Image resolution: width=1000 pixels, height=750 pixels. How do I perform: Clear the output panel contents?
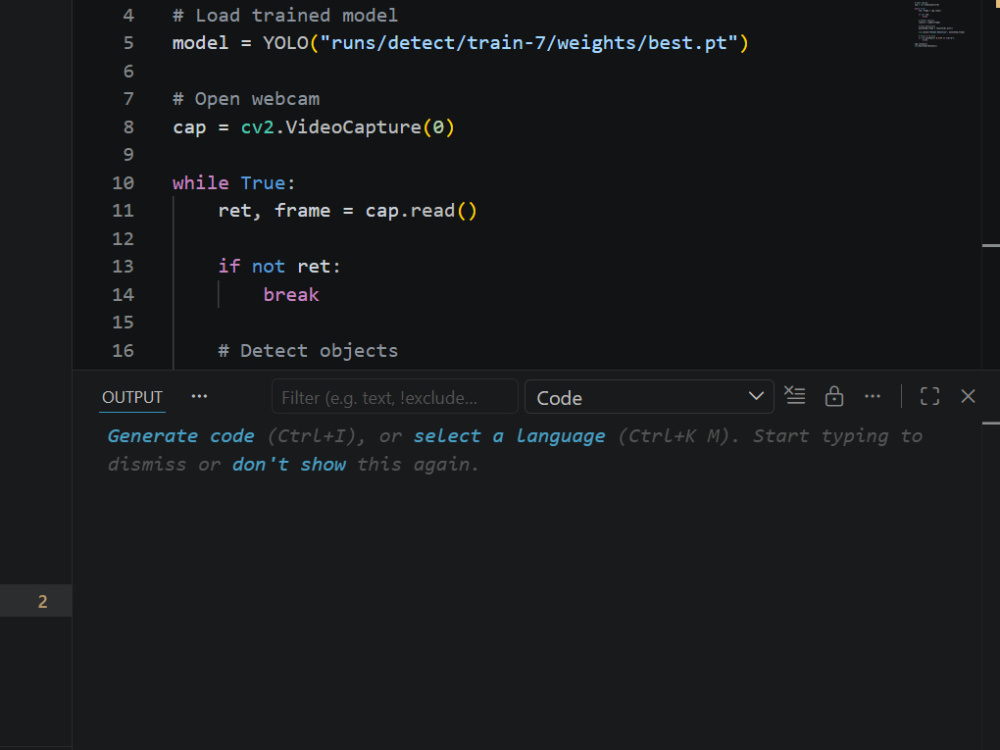coord(795,396)
